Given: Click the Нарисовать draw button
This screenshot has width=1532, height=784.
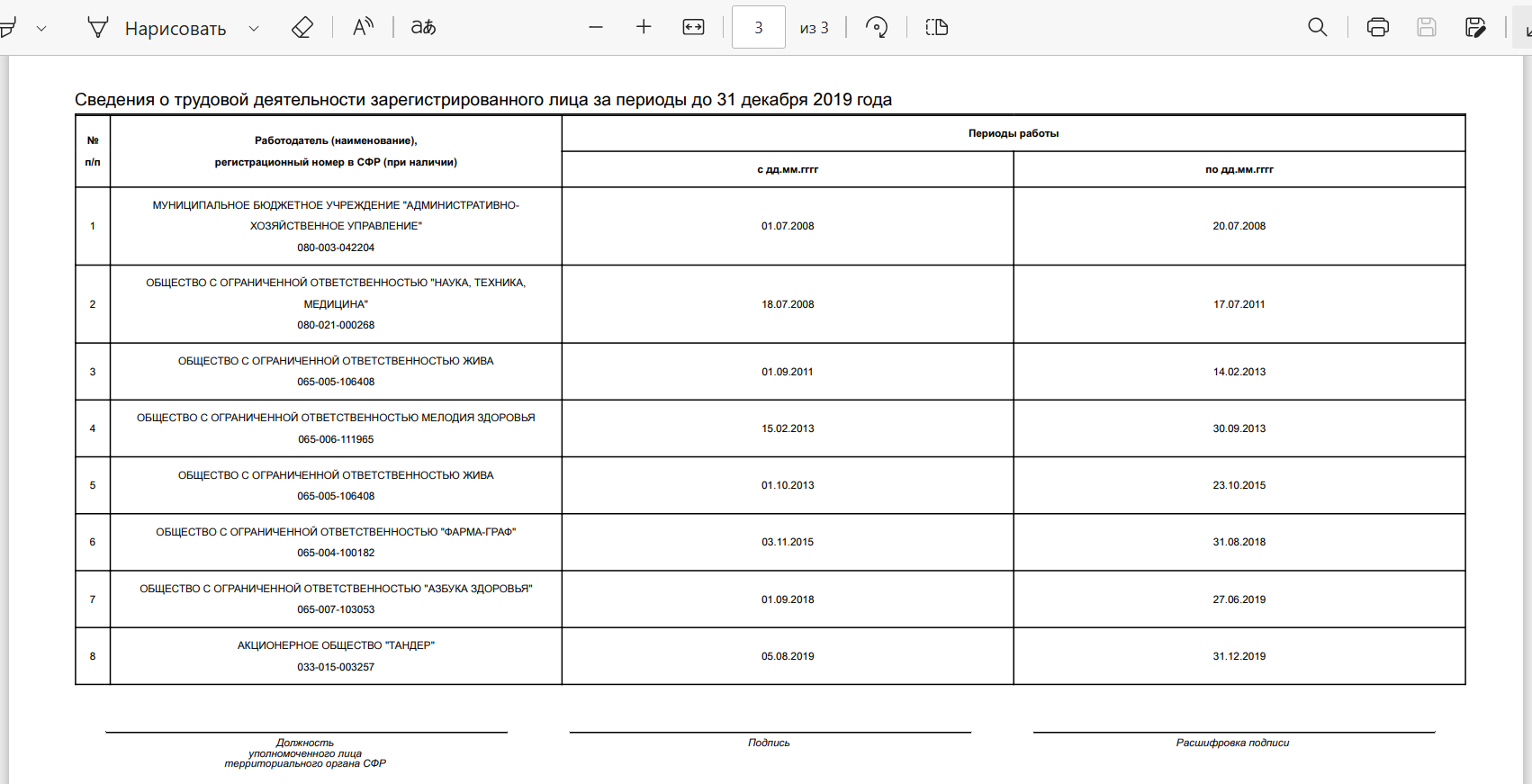Looking at the screenshot, I should [158, 29].
